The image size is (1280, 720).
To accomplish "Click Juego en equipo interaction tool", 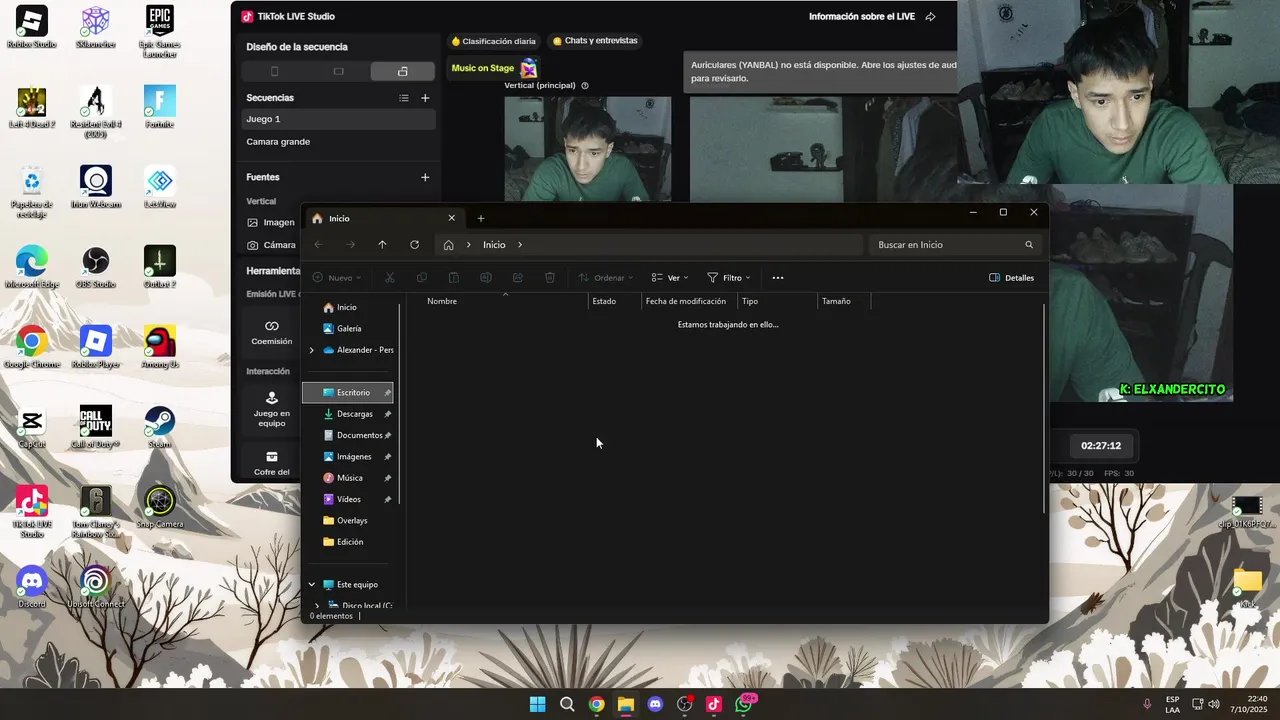I will coord(271,408).
